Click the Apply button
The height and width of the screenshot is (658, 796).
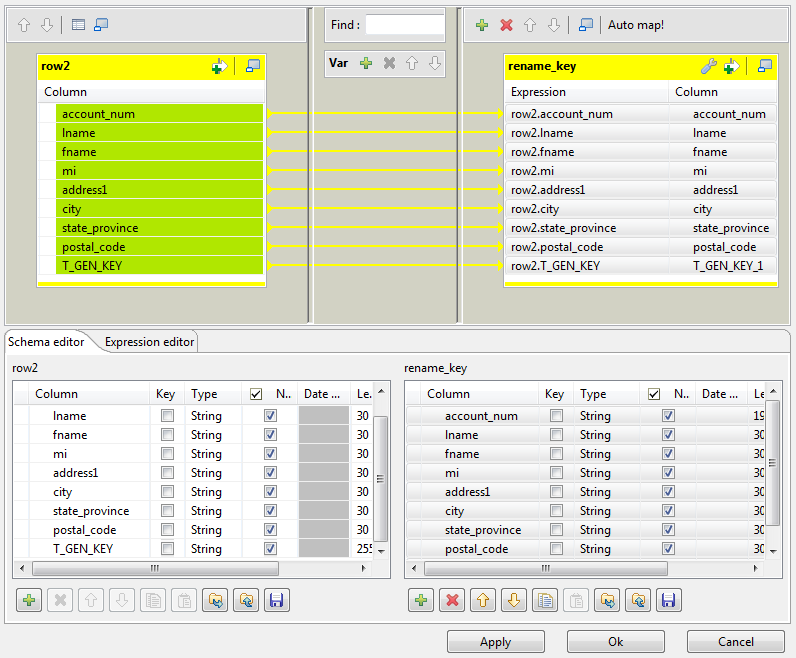[495, 642]
